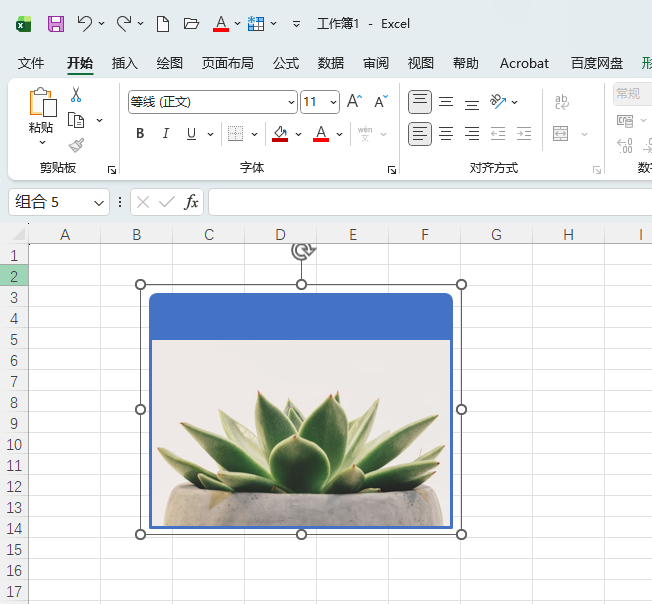Create a new blank workbook
Viewport: 652px width, 604px height.
(163, 24)
